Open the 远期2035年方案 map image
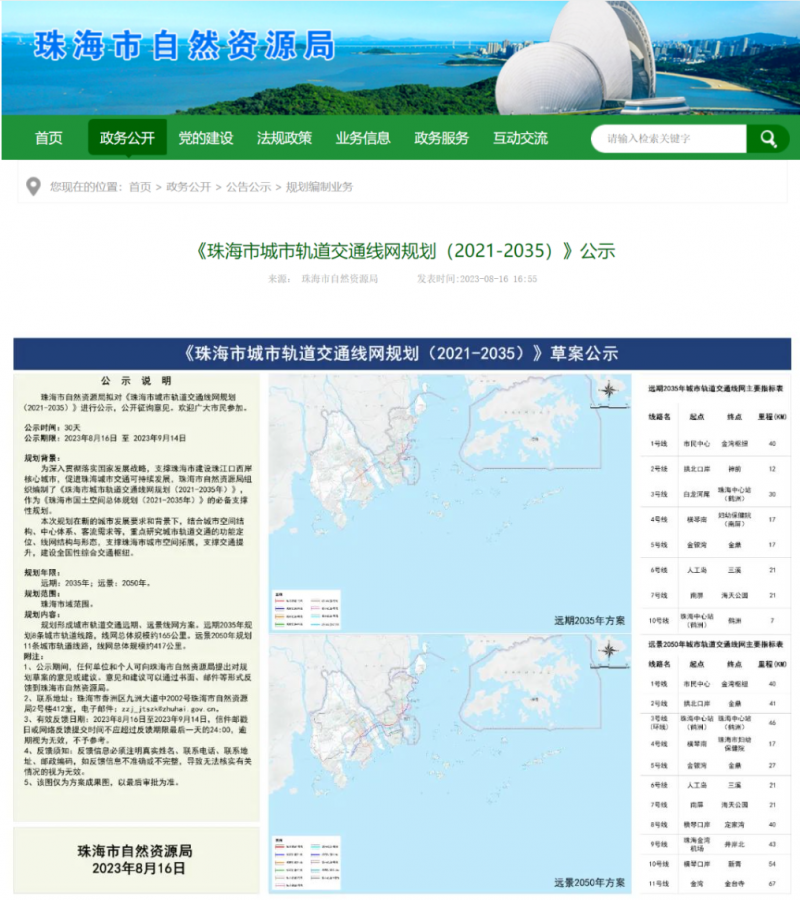The width and height of the screenshot is (800, 900). coord(450,500)
